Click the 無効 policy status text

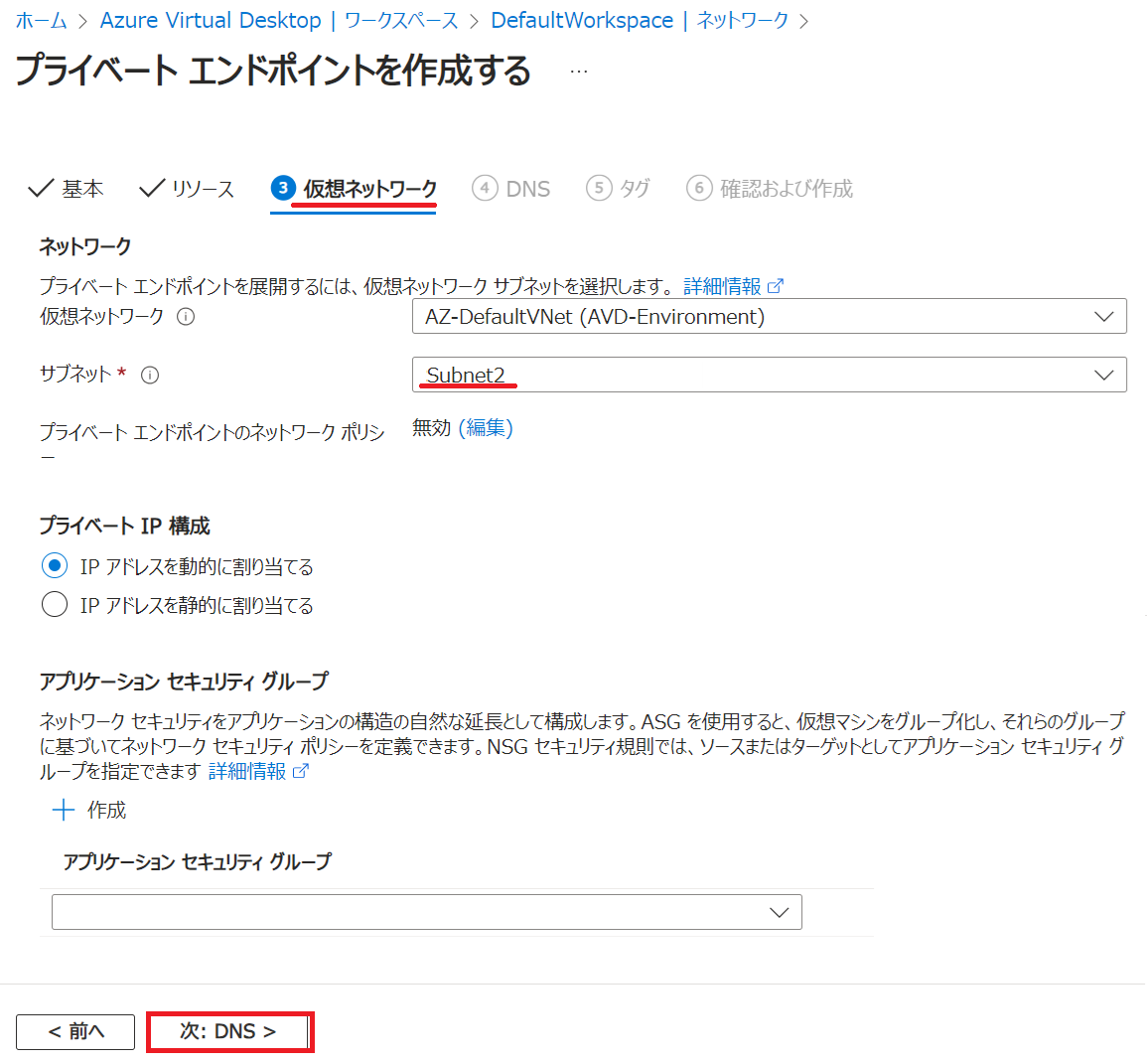point(432,427)
